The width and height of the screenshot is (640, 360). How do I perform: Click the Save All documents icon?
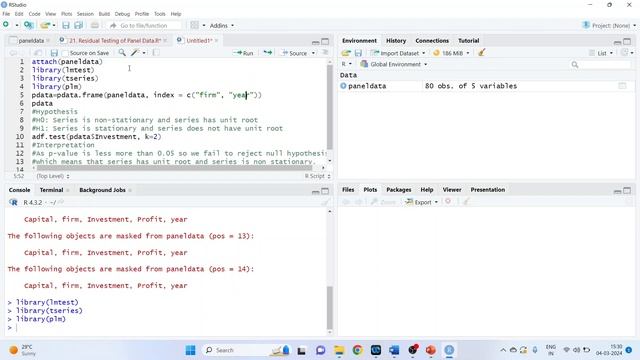pyautogui.click(x=79, y=25)
